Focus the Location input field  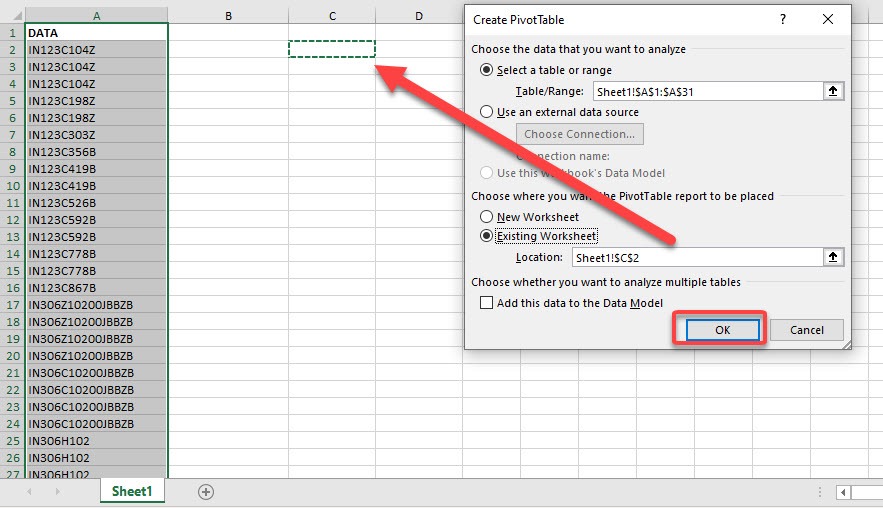[x=698, y=257]
